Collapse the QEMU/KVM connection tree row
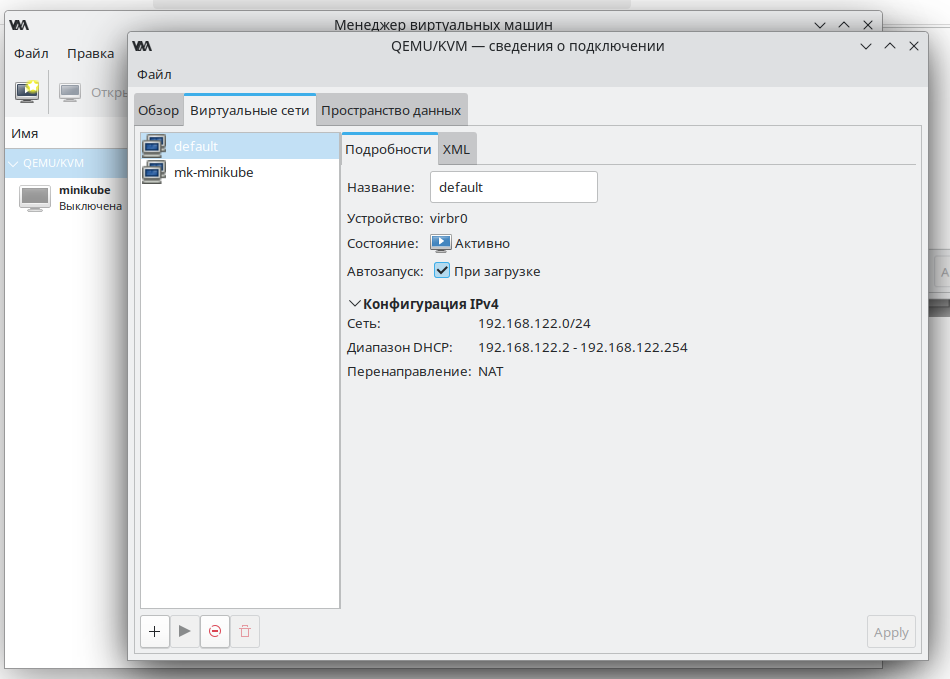Image resolution: width=950 pixels, height=679 pixels. click(x=13, y=163)
